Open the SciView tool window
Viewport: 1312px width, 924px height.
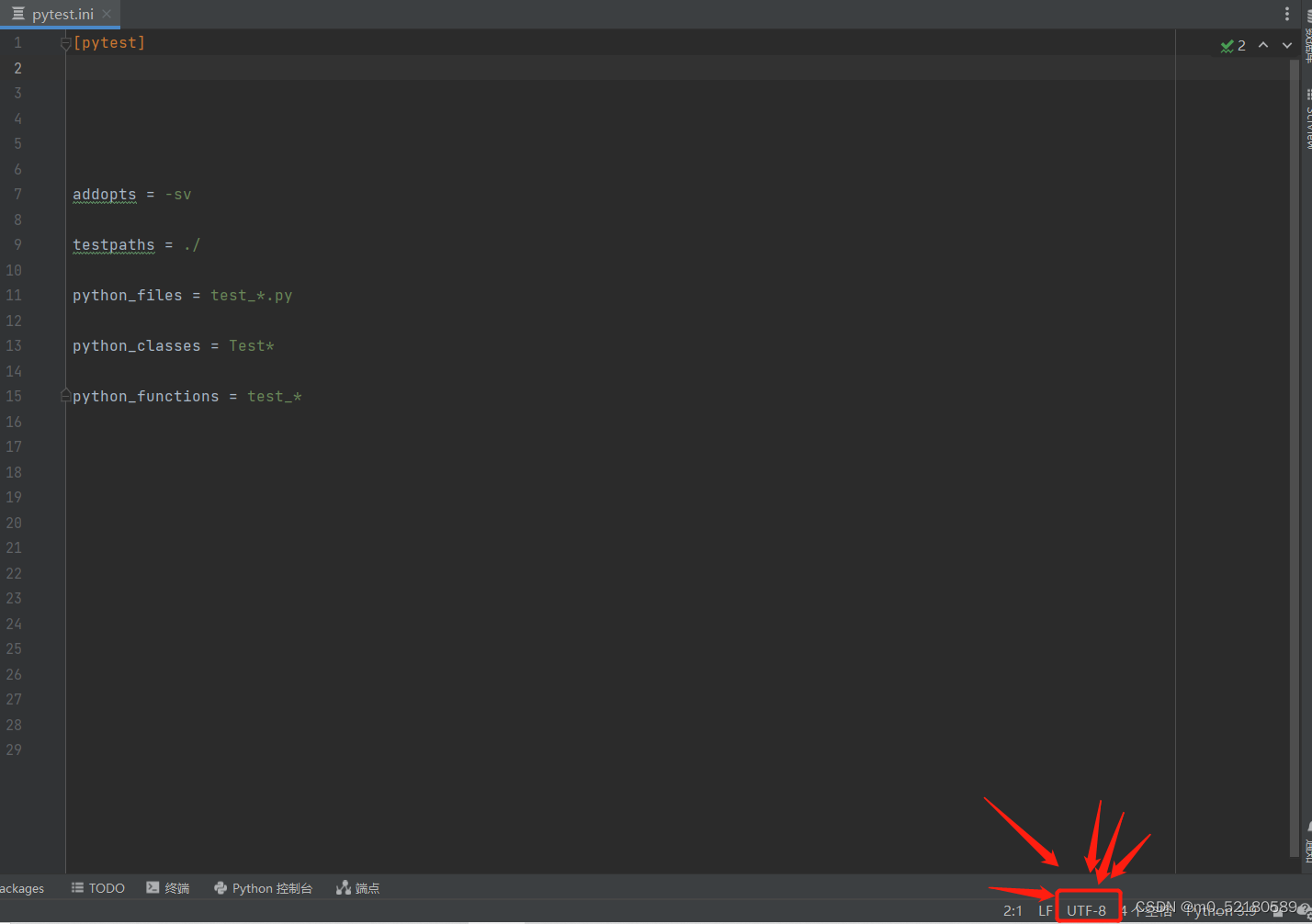[1307, 118]
